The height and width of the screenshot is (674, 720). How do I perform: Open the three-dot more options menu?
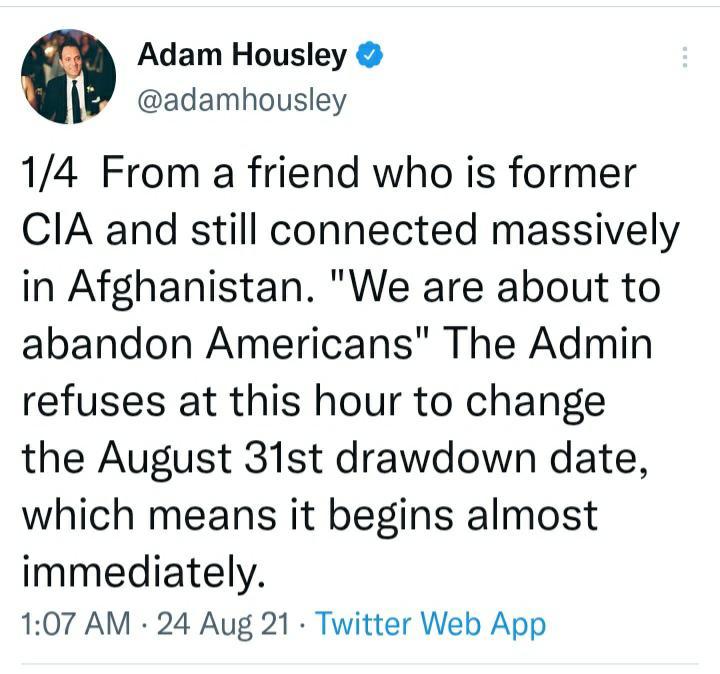click(x=685, y=57)
